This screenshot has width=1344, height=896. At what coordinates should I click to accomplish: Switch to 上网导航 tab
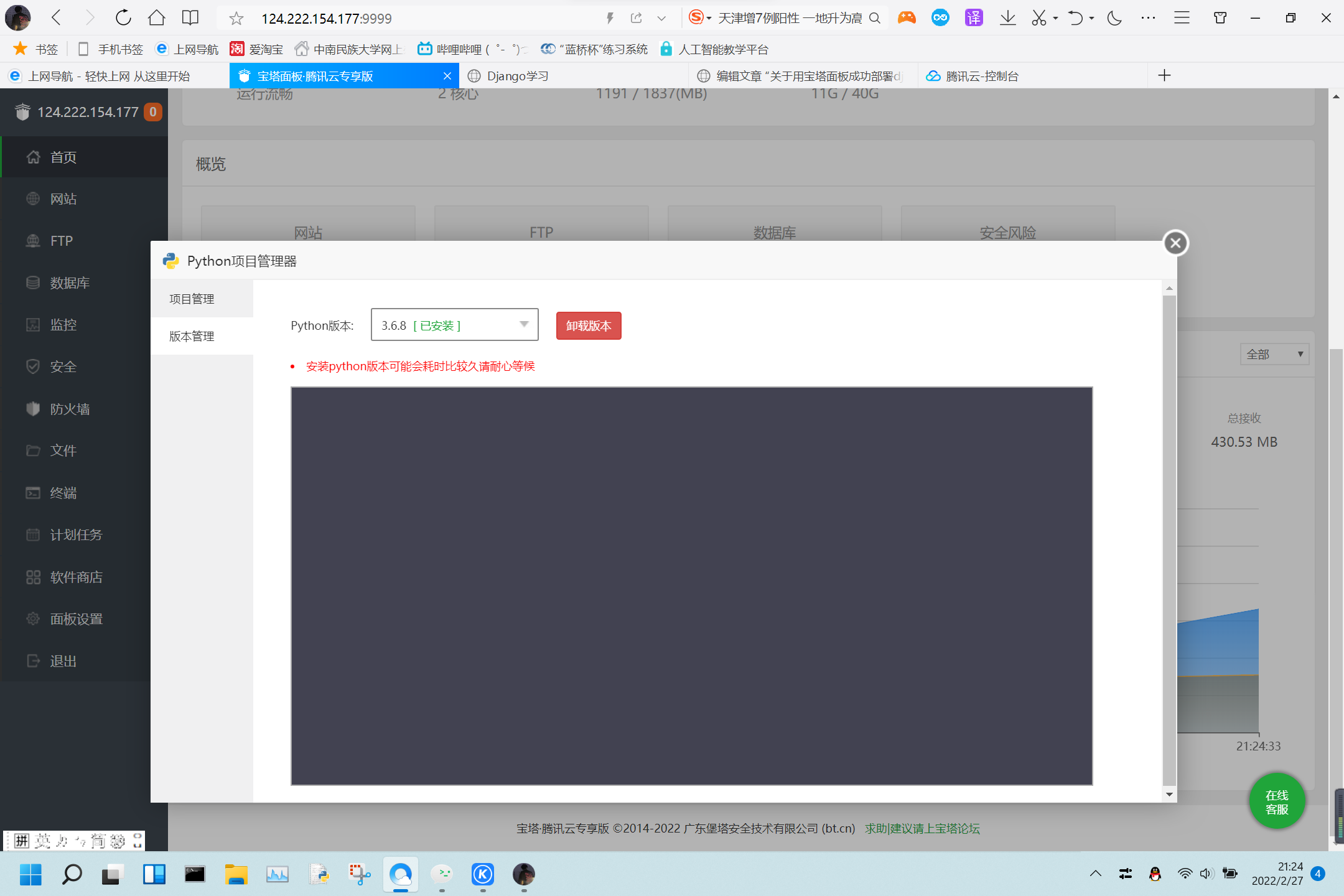(114, 76)
